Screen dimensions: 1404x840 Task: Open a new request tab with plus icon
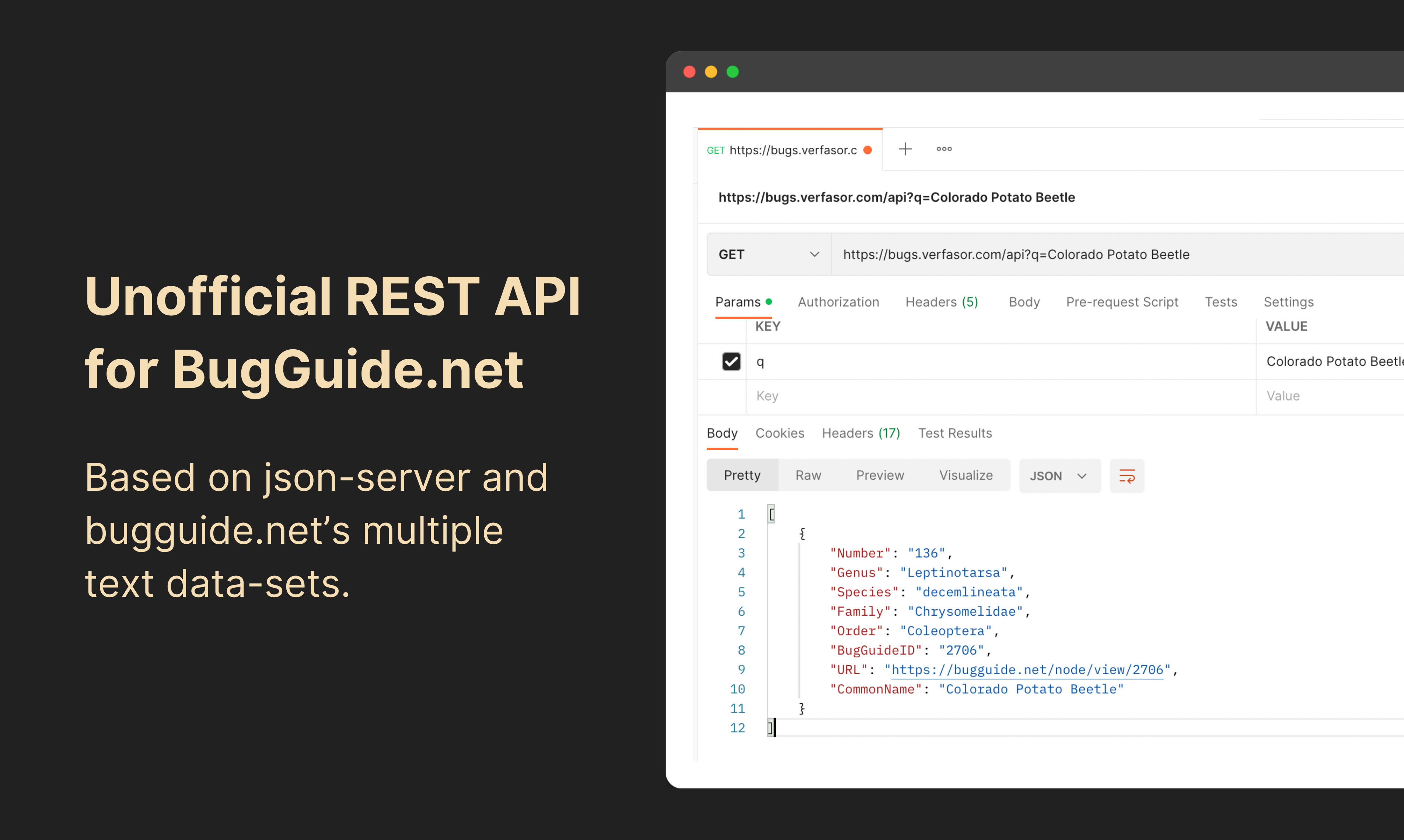click(905, 149)
